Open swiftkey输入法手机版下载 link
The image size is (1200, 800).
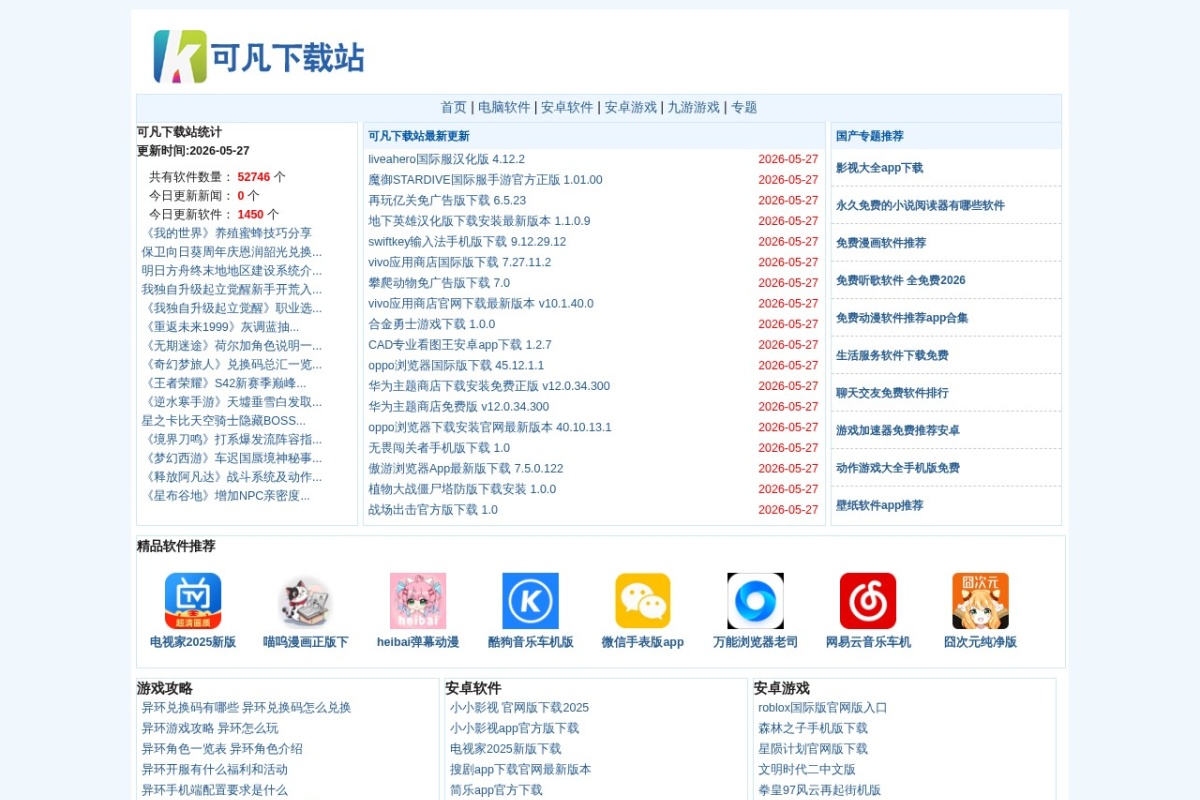coord(467,242)
